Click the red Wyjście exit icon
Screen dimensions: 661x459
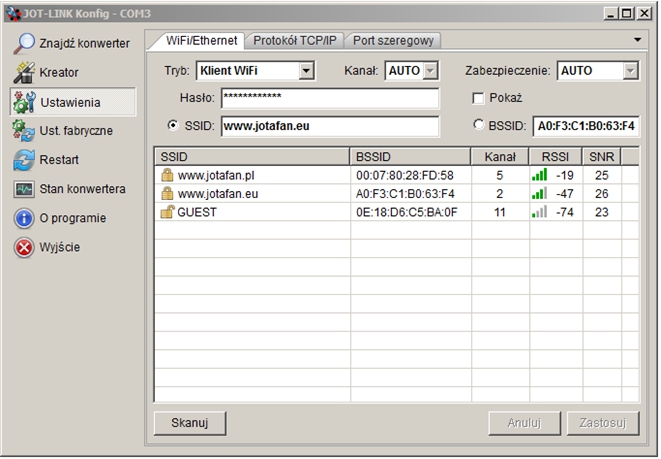25,247
